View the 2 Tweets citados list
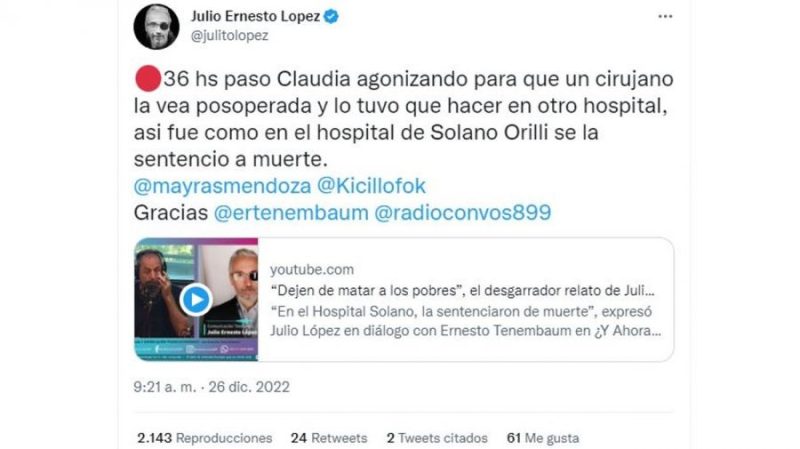 click(x=437, y=438)
